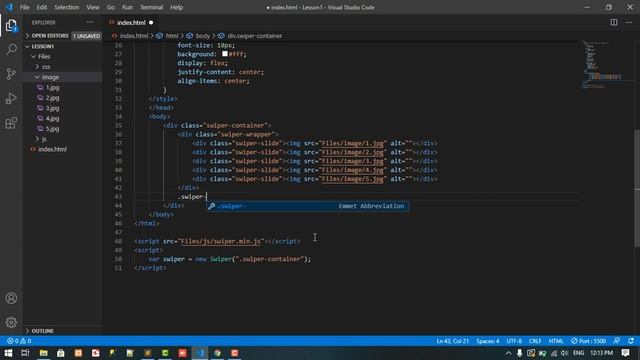Screen dimensions: 640x360
Task: Open Task View on the taskbar
Action: [x=25, y=353]
